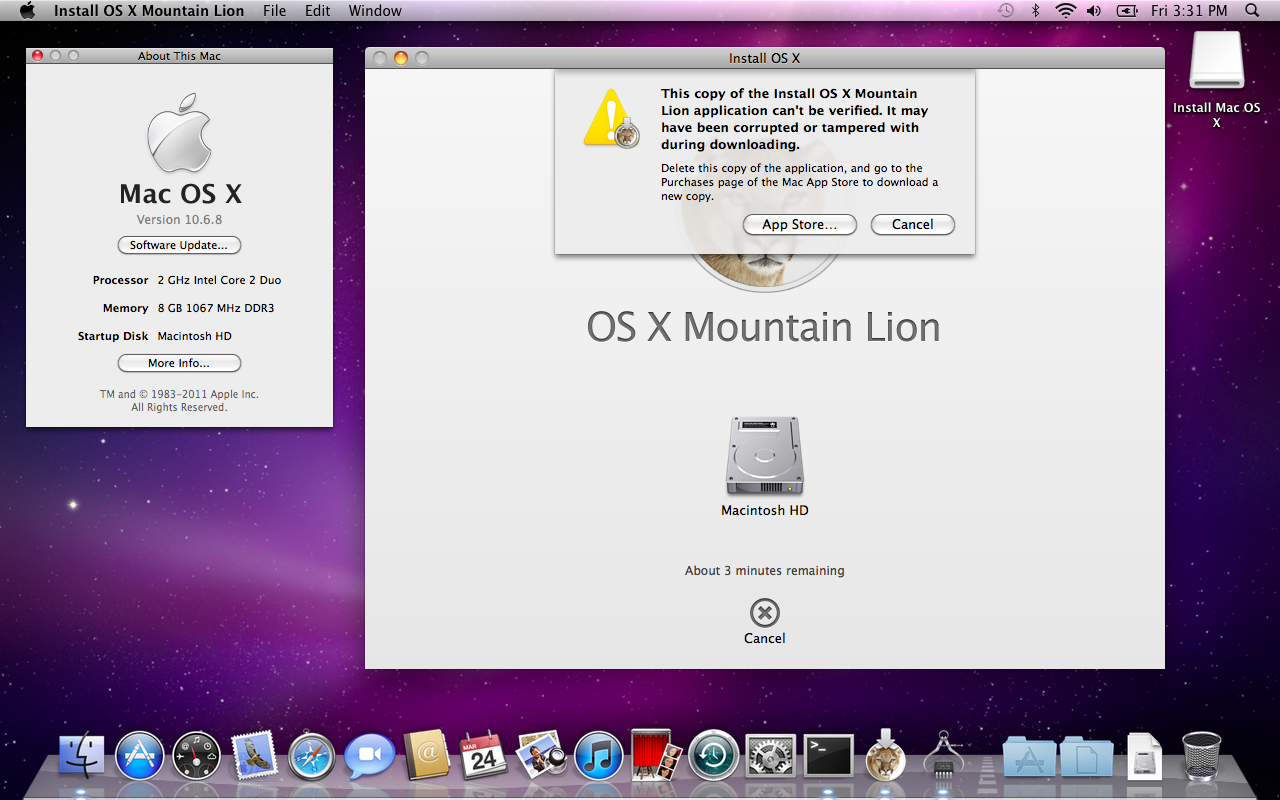Click the Software Update... button
This screenshot has width=1280, height=800.
179,245
